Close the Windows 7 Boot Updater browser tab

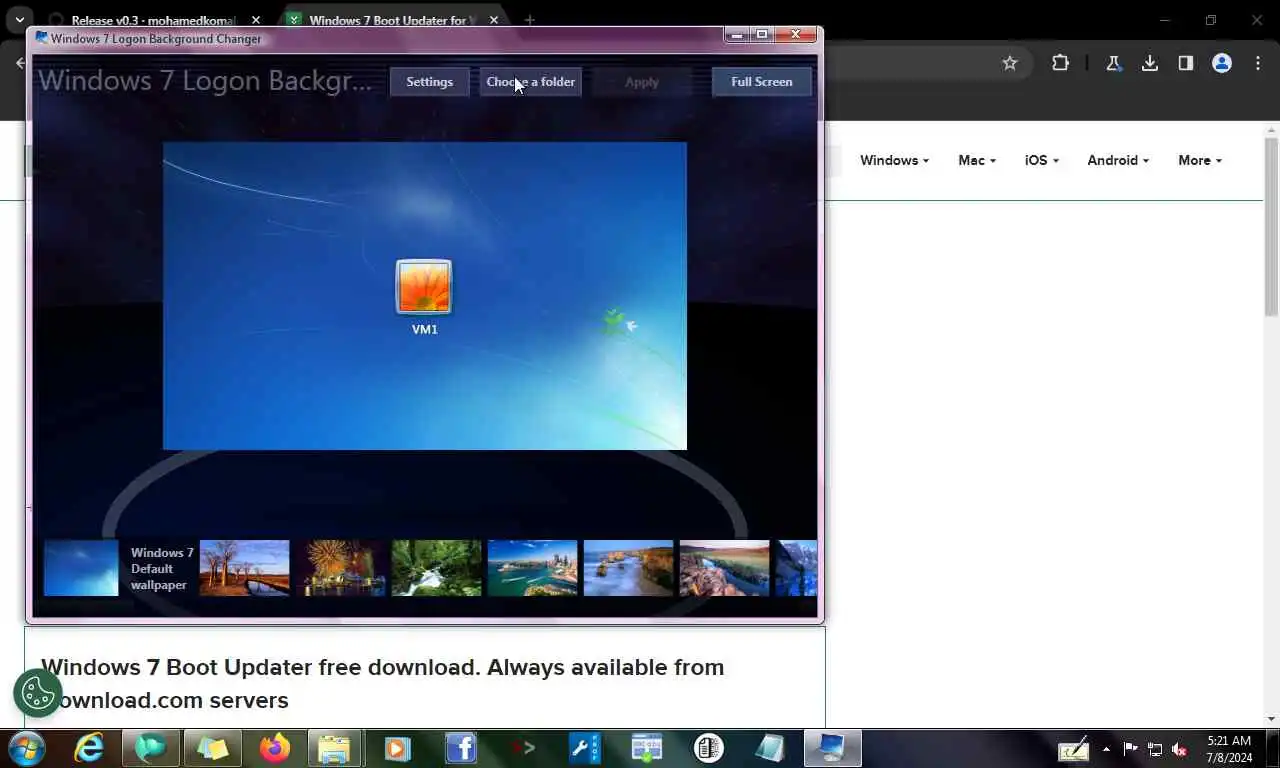coord(493,20)
